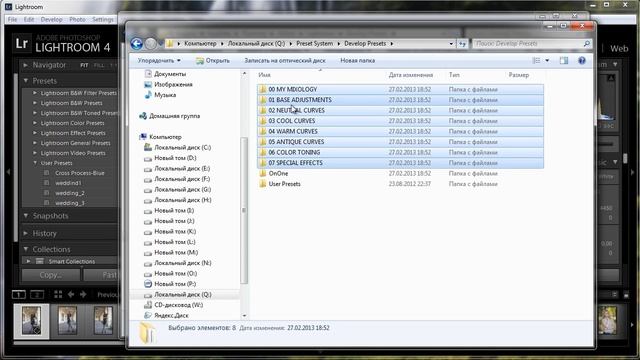Collapse User Presets group

35,163
